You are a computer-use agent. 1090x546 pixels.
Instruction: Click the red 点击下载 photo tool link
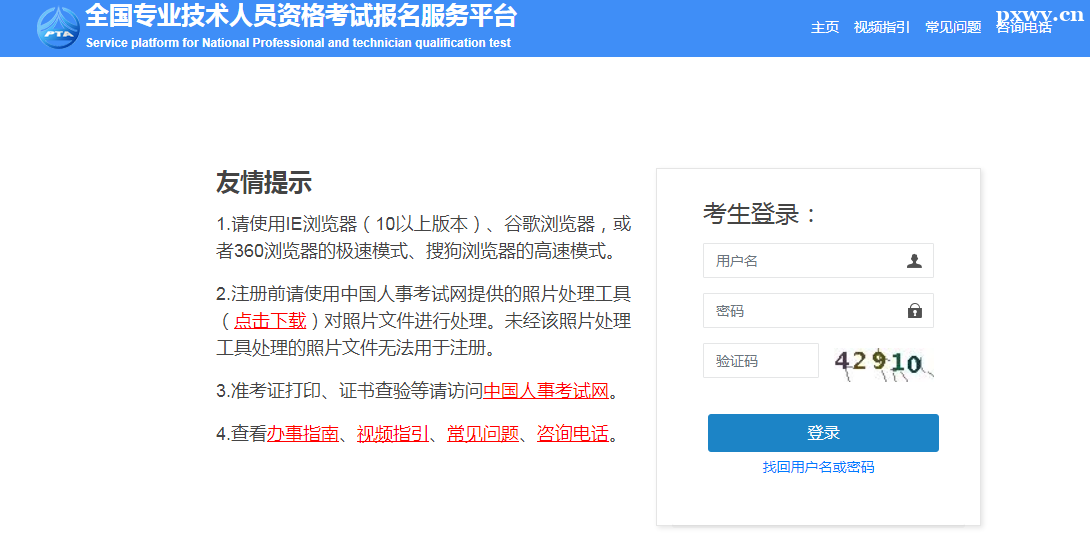coord(270,321)
